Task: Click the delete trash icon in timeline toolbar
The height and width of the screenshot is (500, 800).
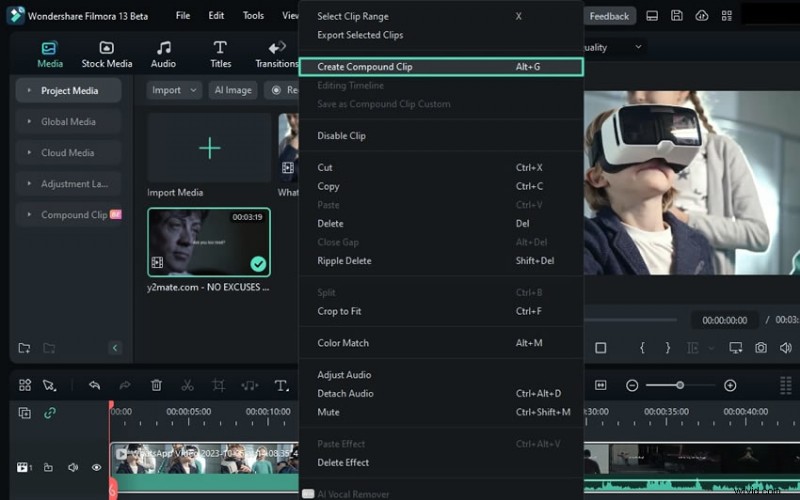Action: click(156, 385)
